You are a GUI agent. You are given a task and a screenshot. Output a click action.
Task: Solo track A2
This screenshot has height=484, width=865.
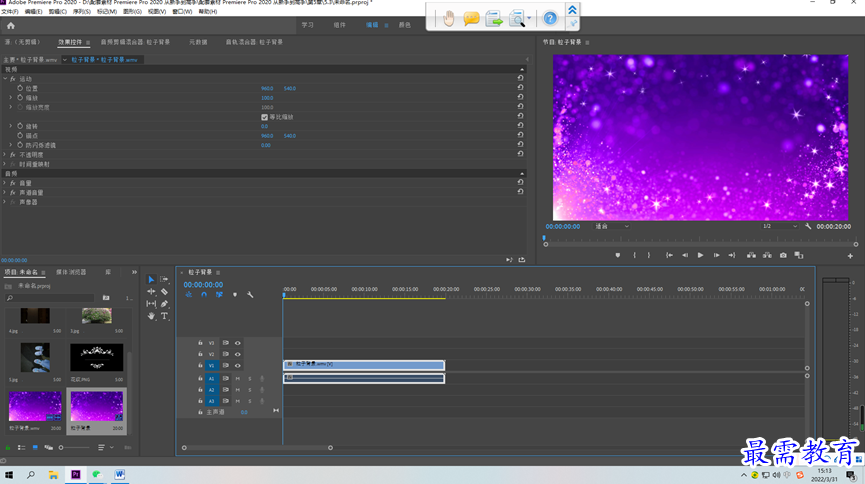249,390
